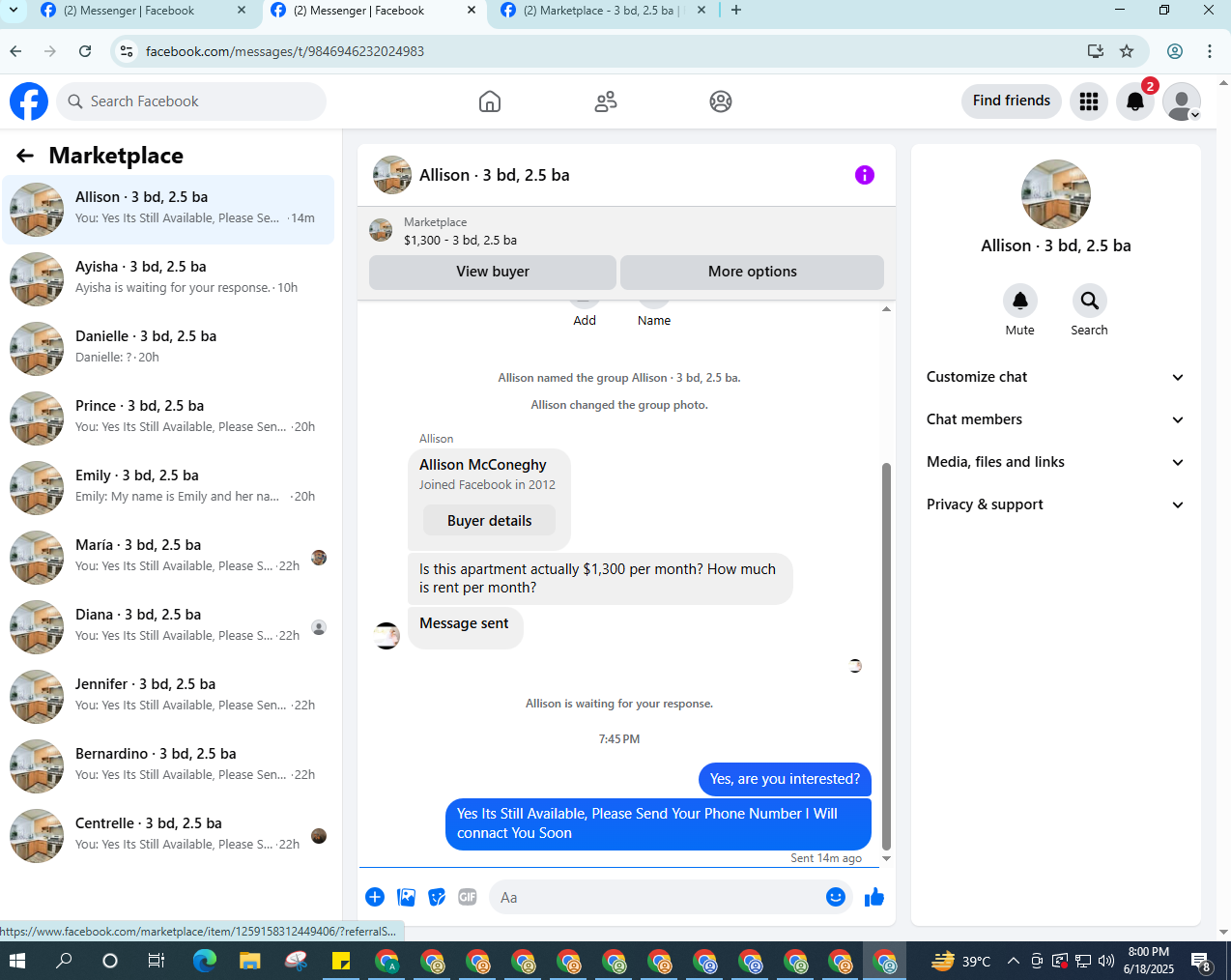The width and height of the screenshot is (1231, 980).
Task: Click the View buyer button
Action: 493,272
